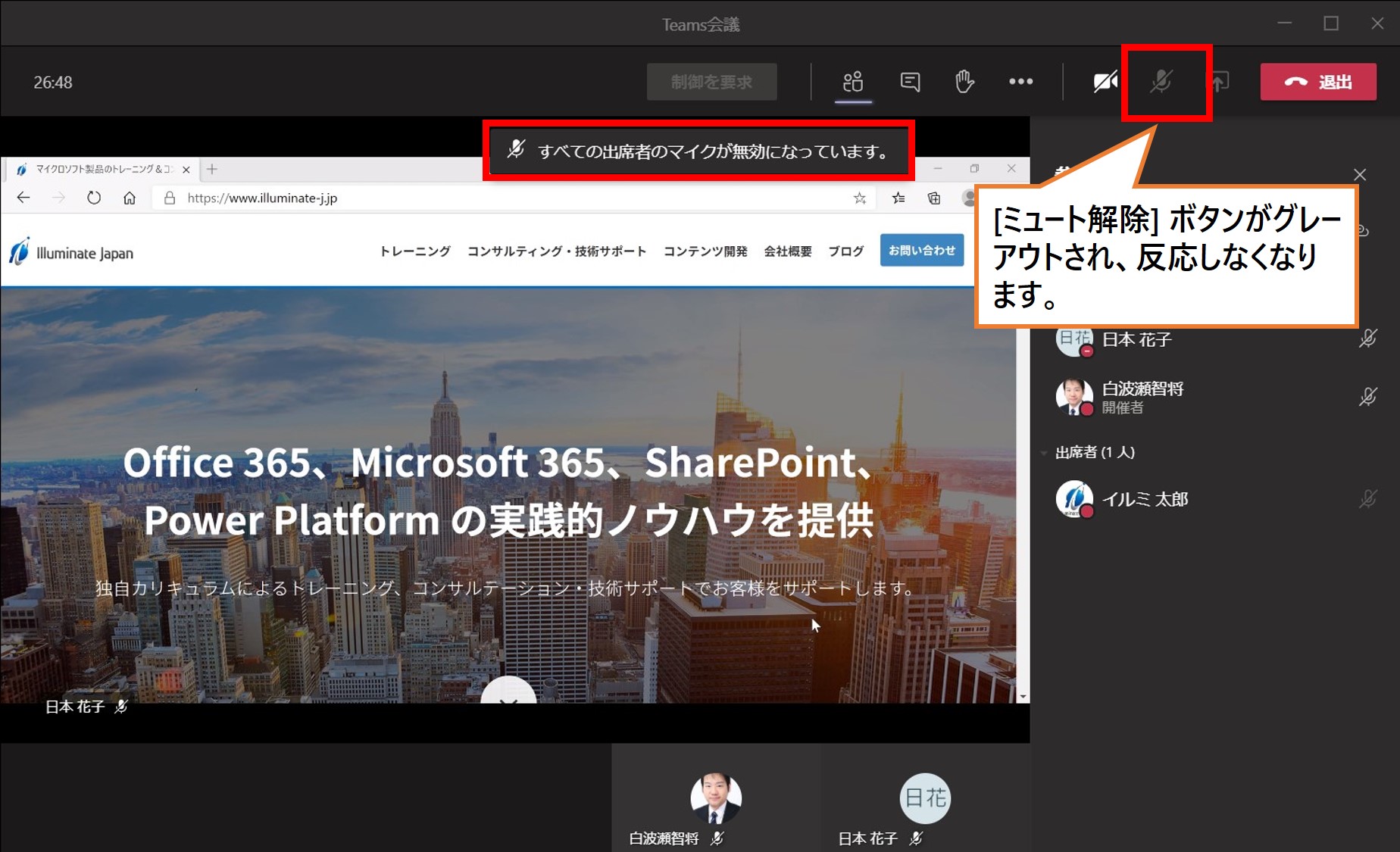
Task: Click browser home icon in shared screen
Action: click(x=130, y=198)
